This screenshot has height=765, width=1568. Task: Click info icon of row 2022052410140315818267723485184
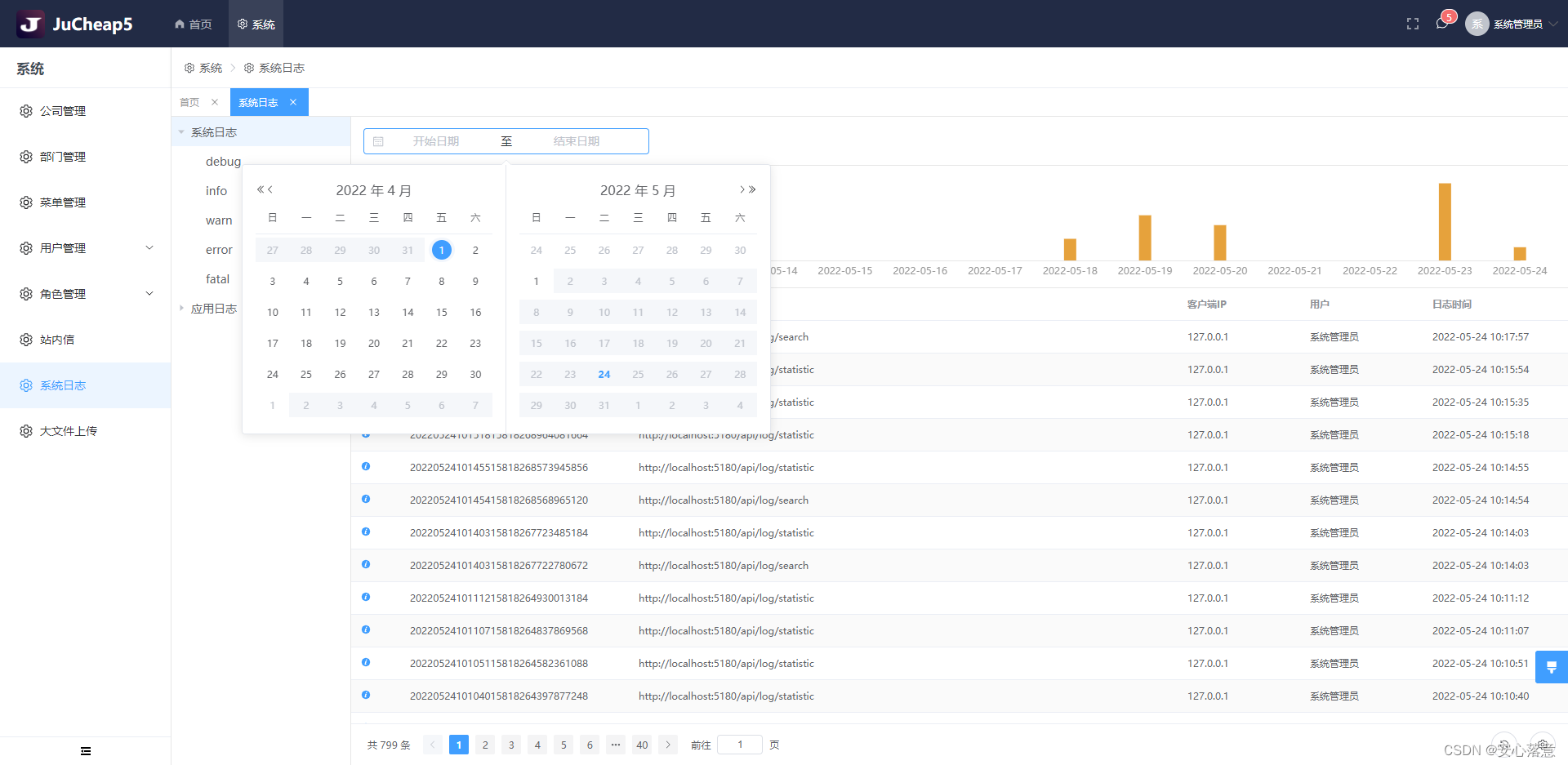click(x=366, y=531)
